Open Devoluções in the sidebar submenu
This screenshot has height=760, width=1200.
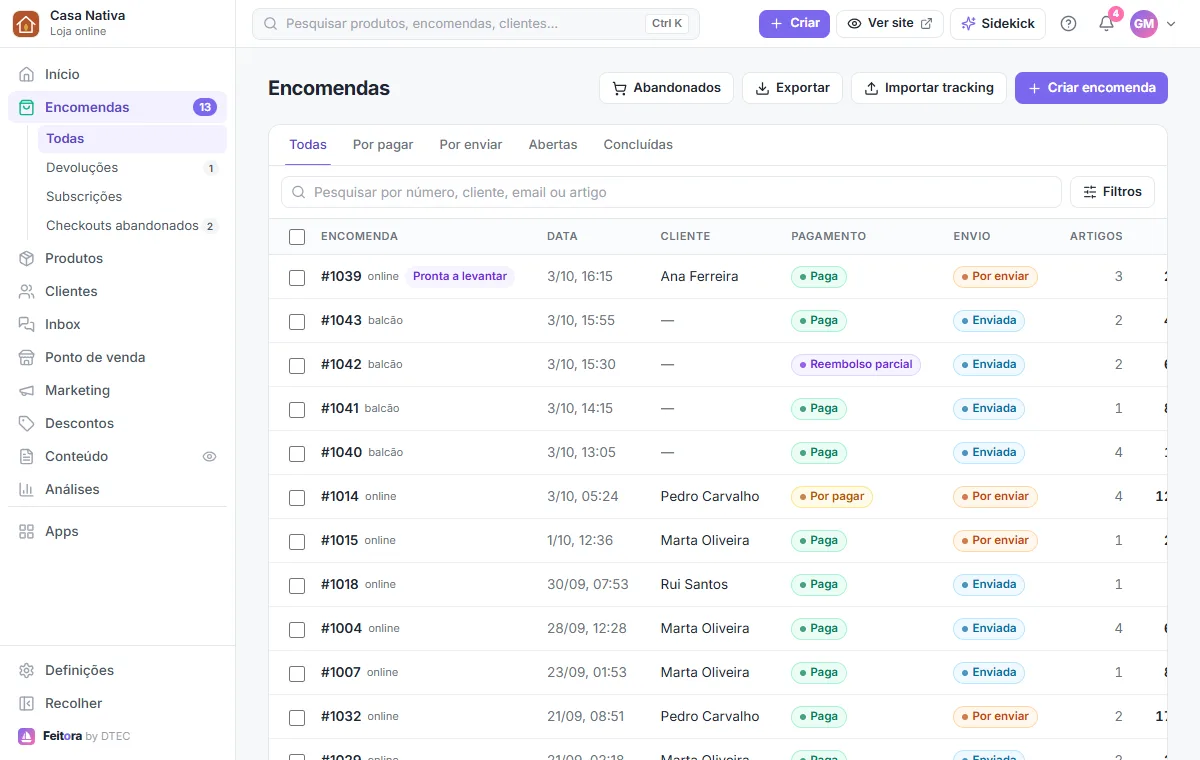click(x=132, y=168)
